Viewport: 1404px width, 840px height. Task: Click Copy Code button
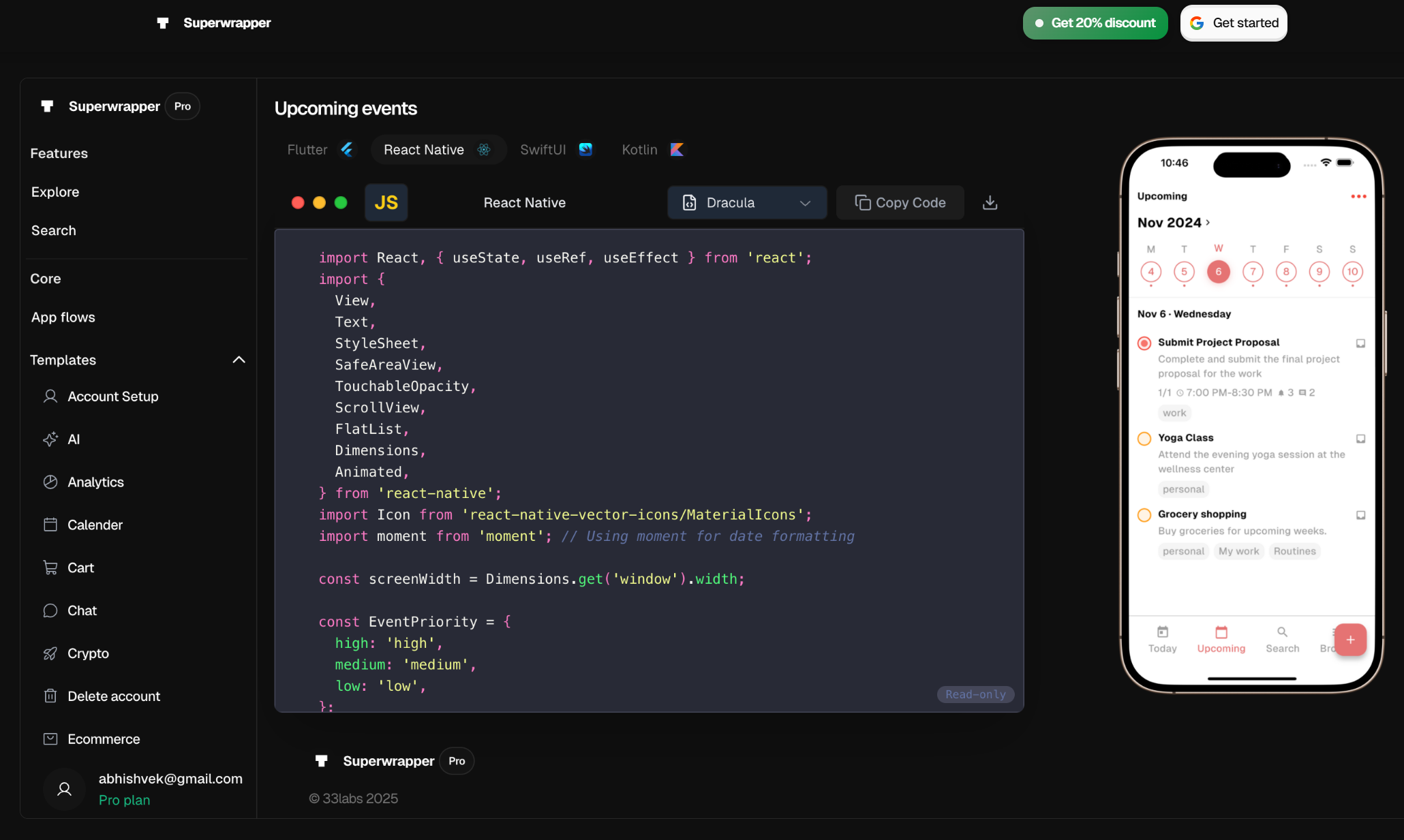pos(900,202)
